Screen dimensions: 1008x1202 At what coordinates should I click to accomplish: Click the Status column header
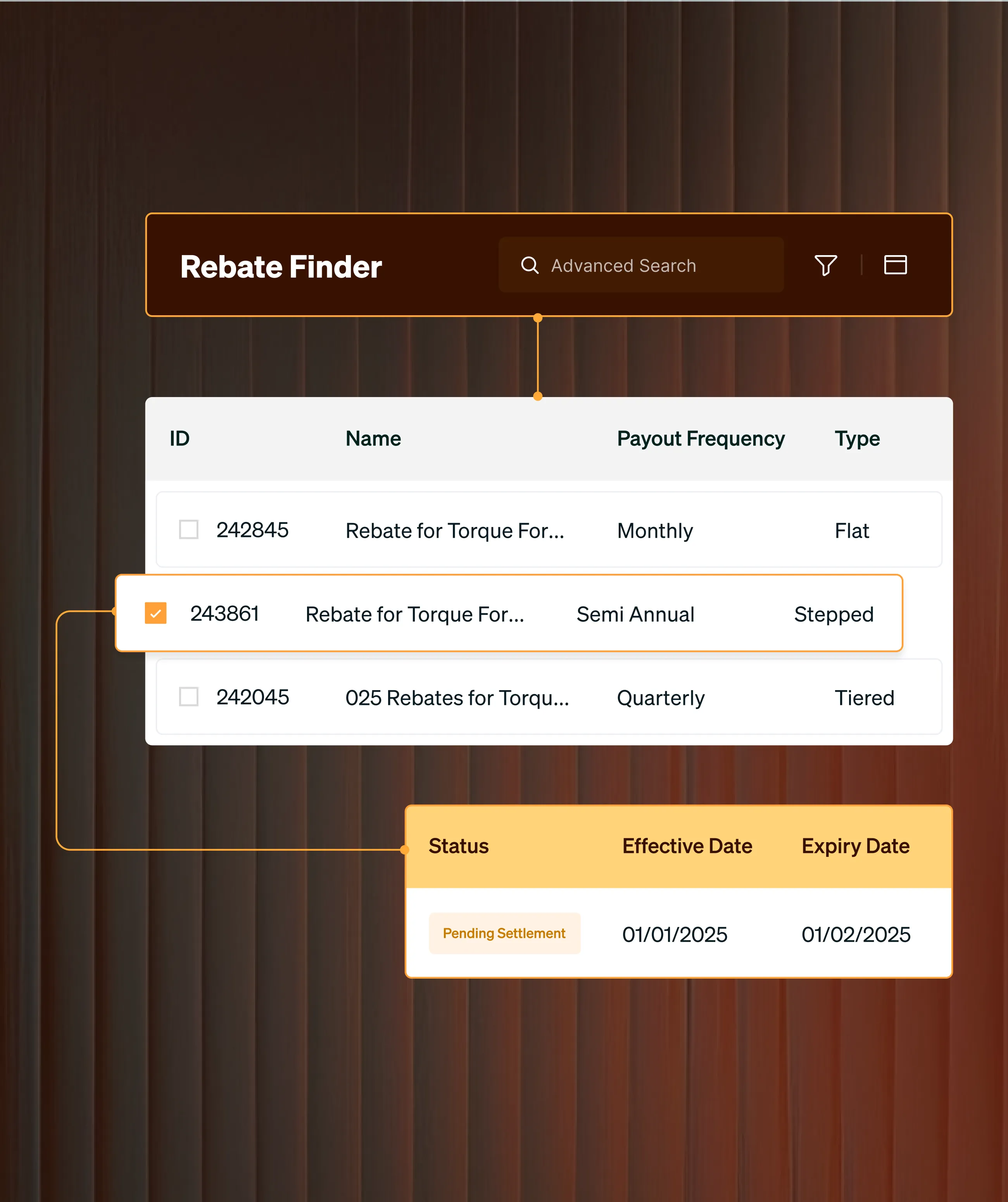pos(458,846)
